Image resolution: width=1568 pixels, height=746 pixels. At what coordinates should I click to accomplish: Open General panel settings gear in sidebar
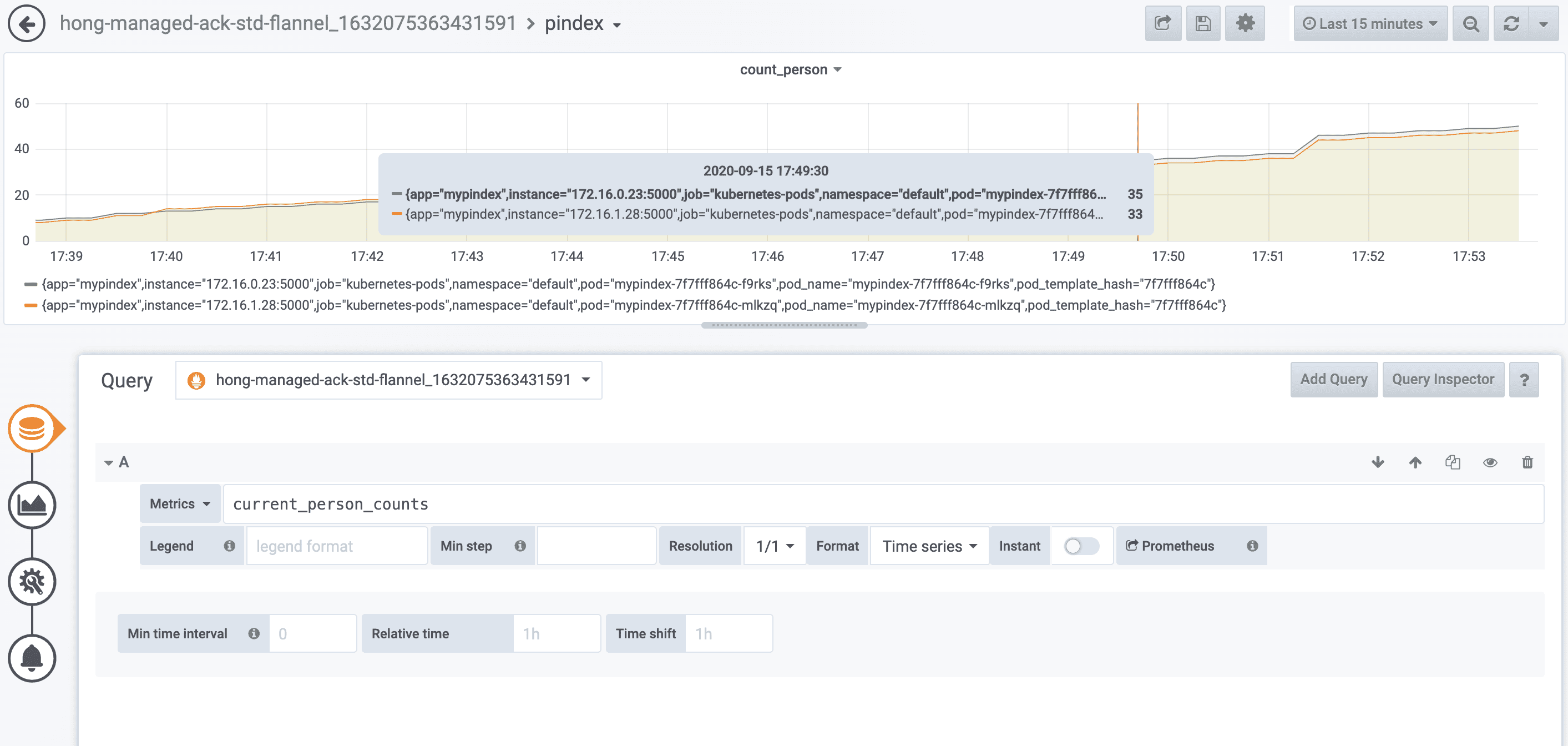pos(32,582)
